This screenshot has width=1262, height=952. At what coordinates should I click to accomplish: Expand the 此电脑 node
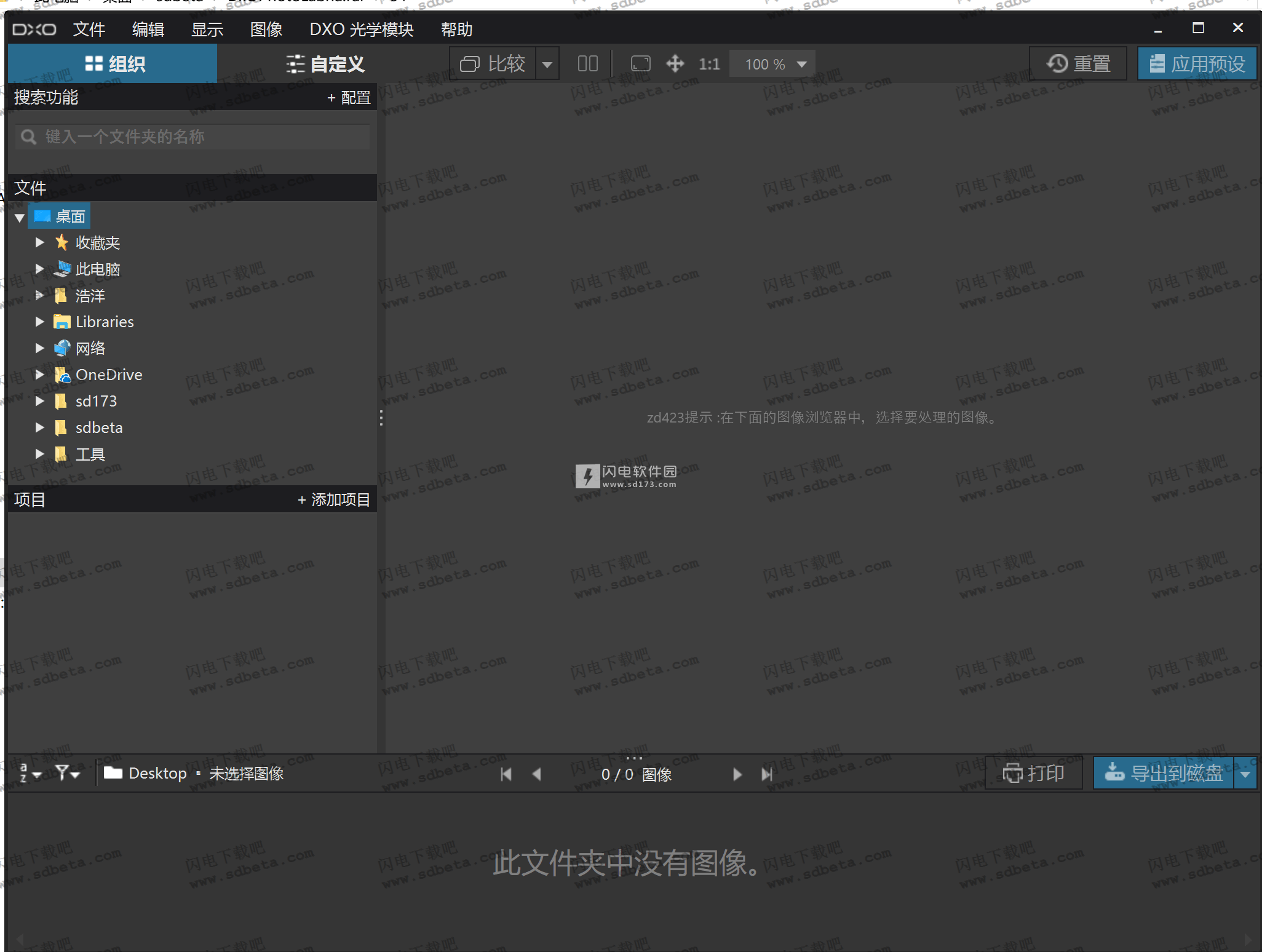tap(40, 269)
